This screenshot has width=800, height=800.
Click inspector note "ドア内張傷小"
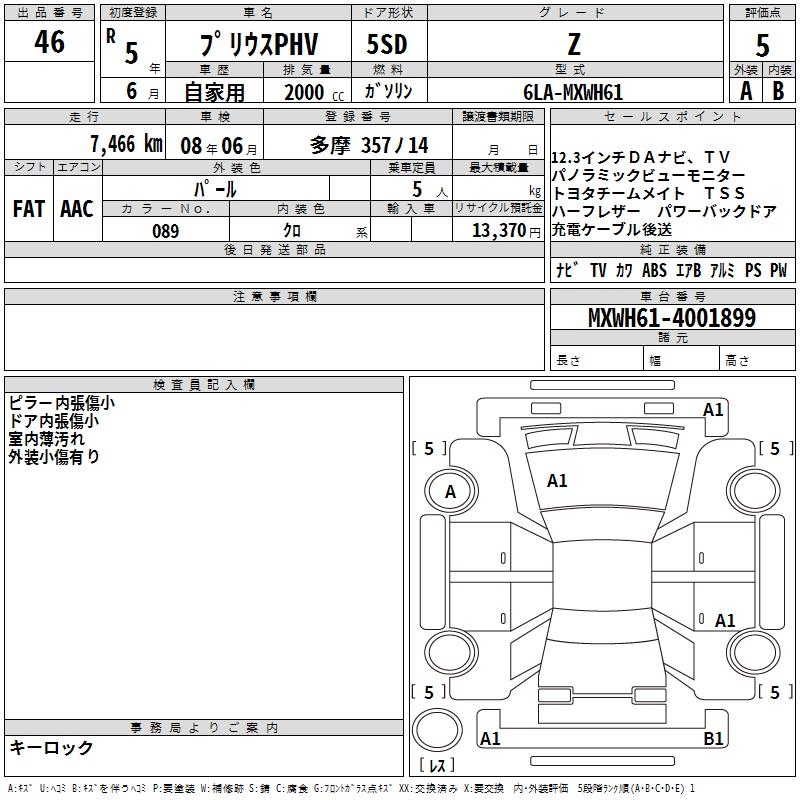coord(54,421)
